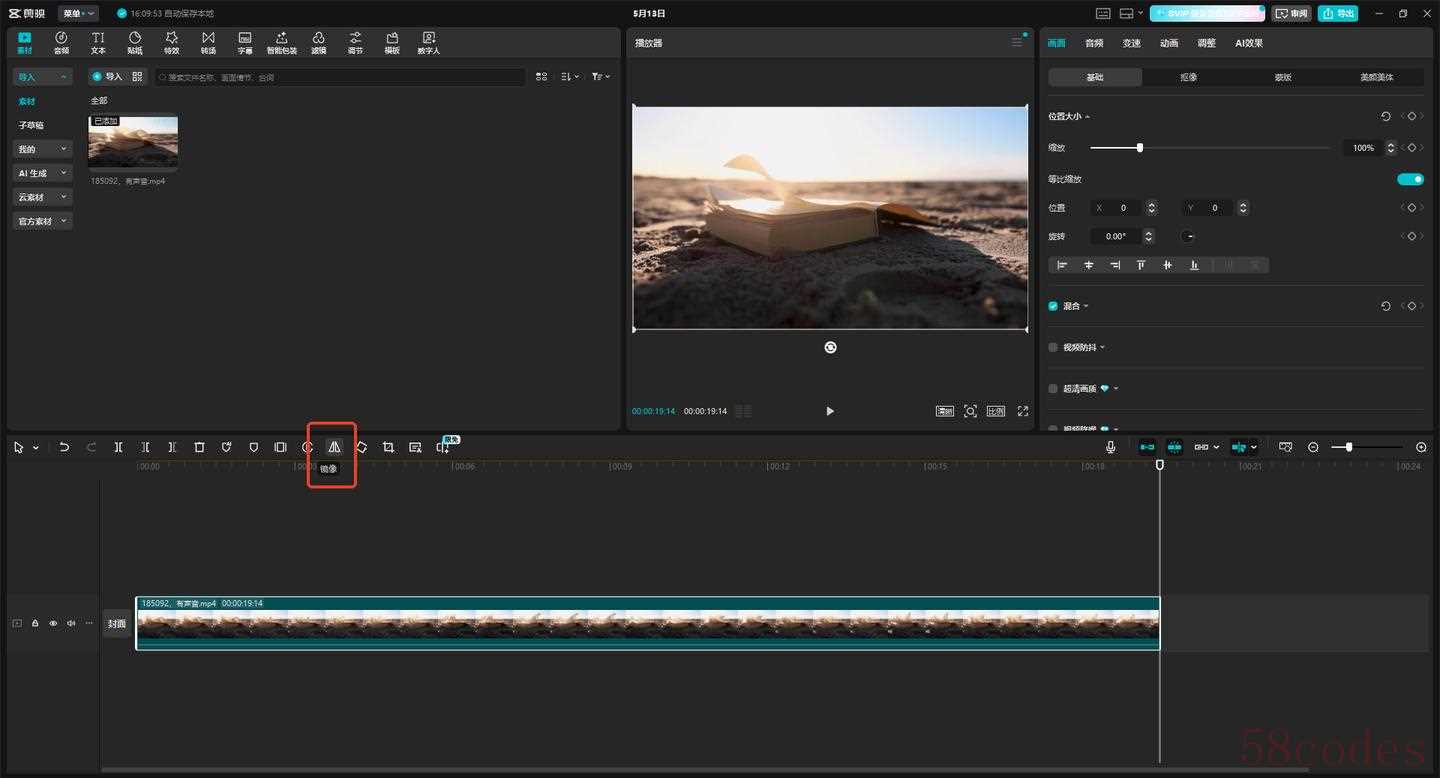Toggle the 等比缩放 uniform scale switch
The height and width of the screenshot is (778, 1440).
tap(1410, 179)
